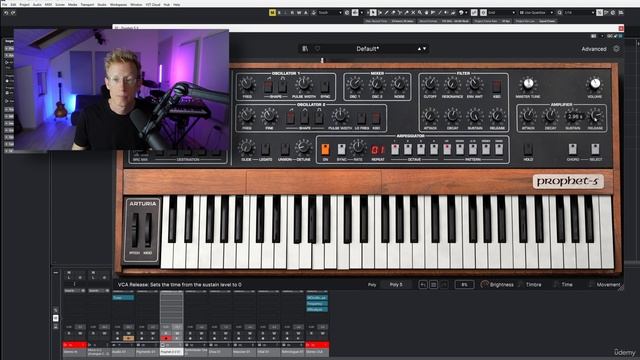This screenshot has height=360, width=640.
Task: Click the Mixer Noise knob
Action: (399, 84)
